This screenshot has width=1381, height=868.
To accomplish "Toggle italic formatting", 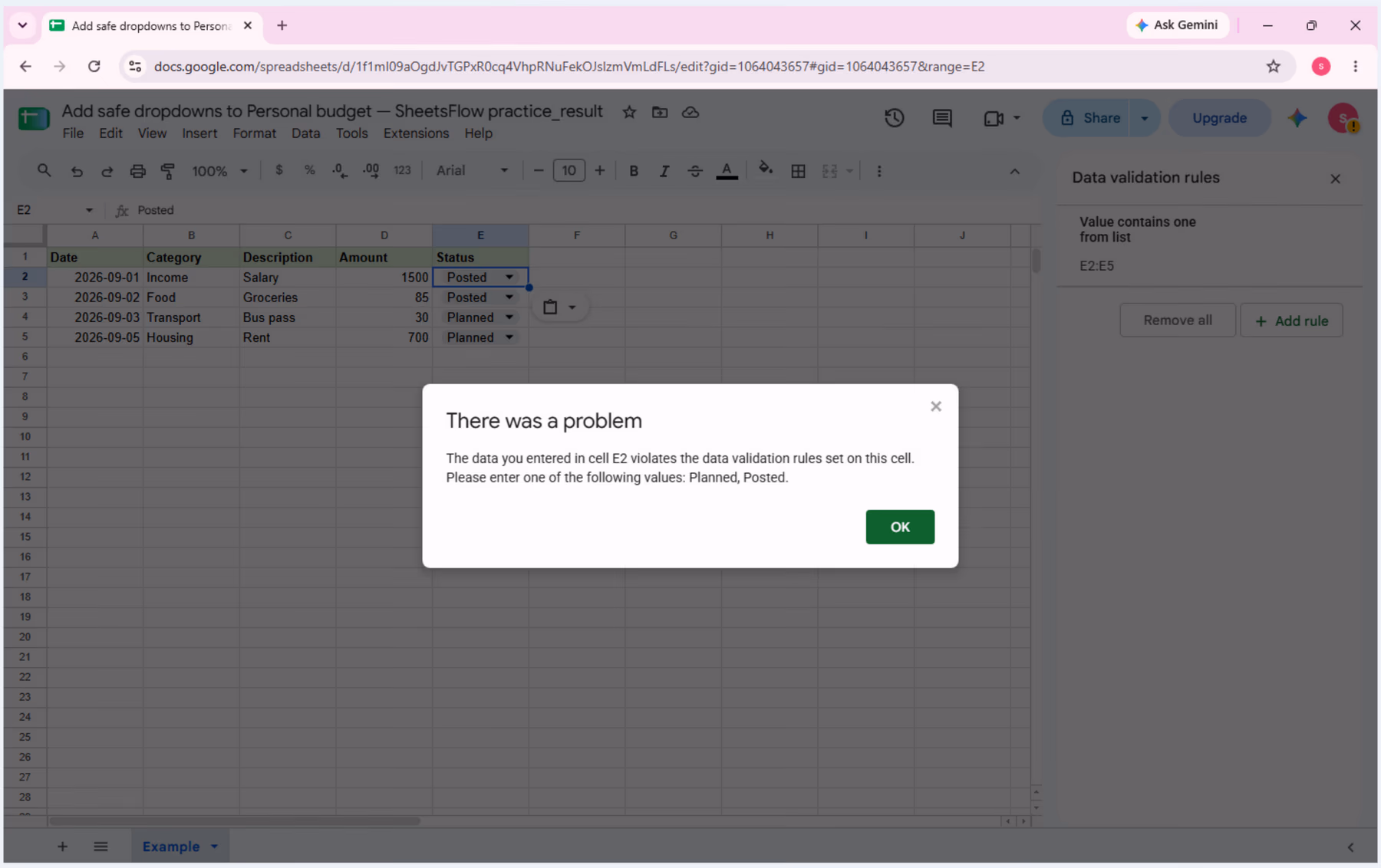I will click(664, 171).
